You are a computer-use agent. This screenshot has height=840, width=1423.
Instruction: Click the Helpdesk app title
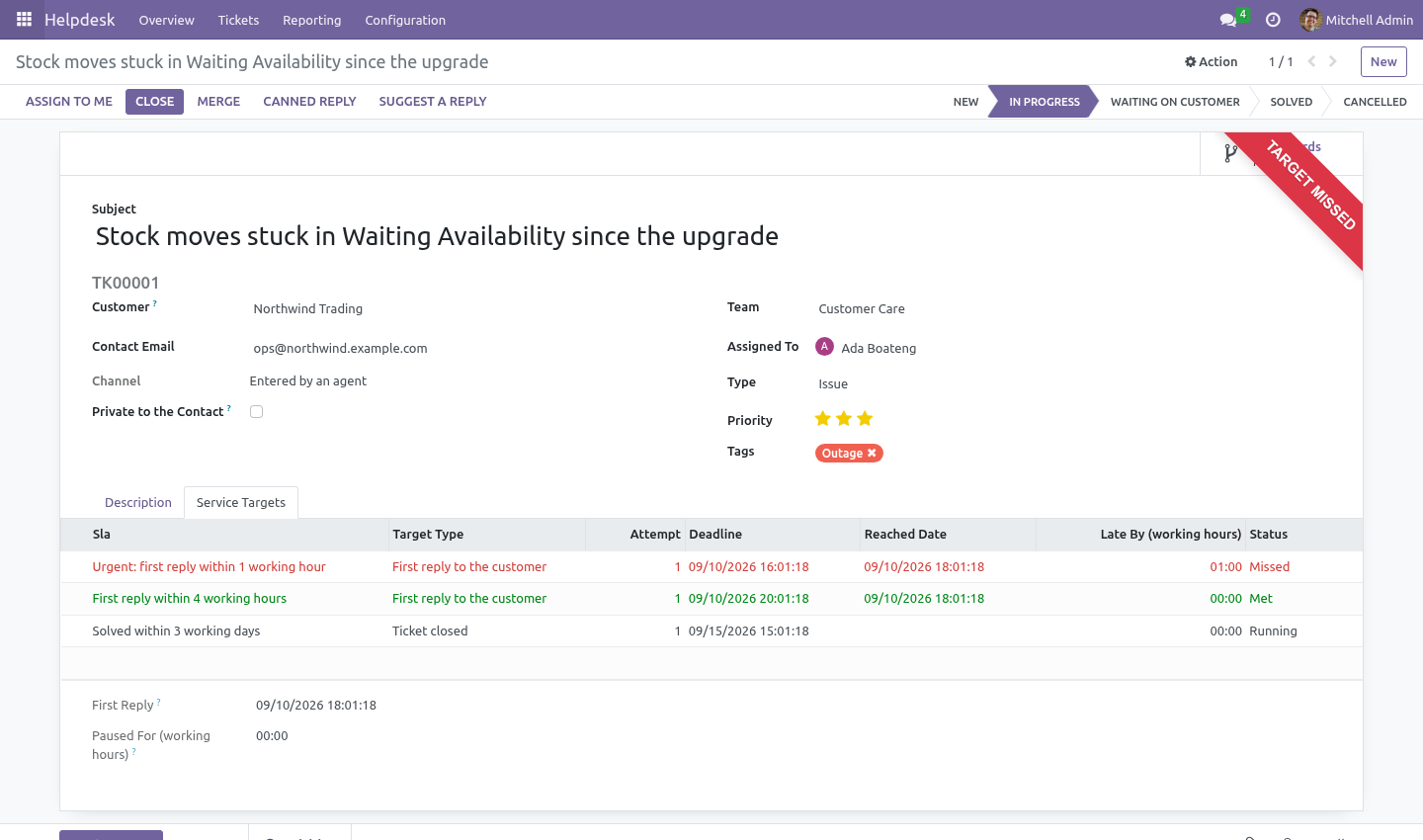coord(79,20)
